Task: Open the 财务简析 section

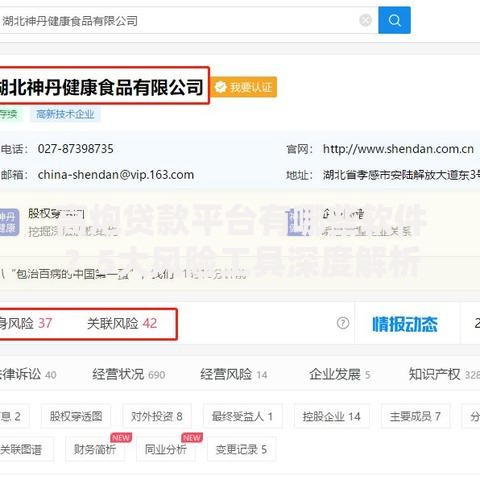Action: [x=95, y=449]
